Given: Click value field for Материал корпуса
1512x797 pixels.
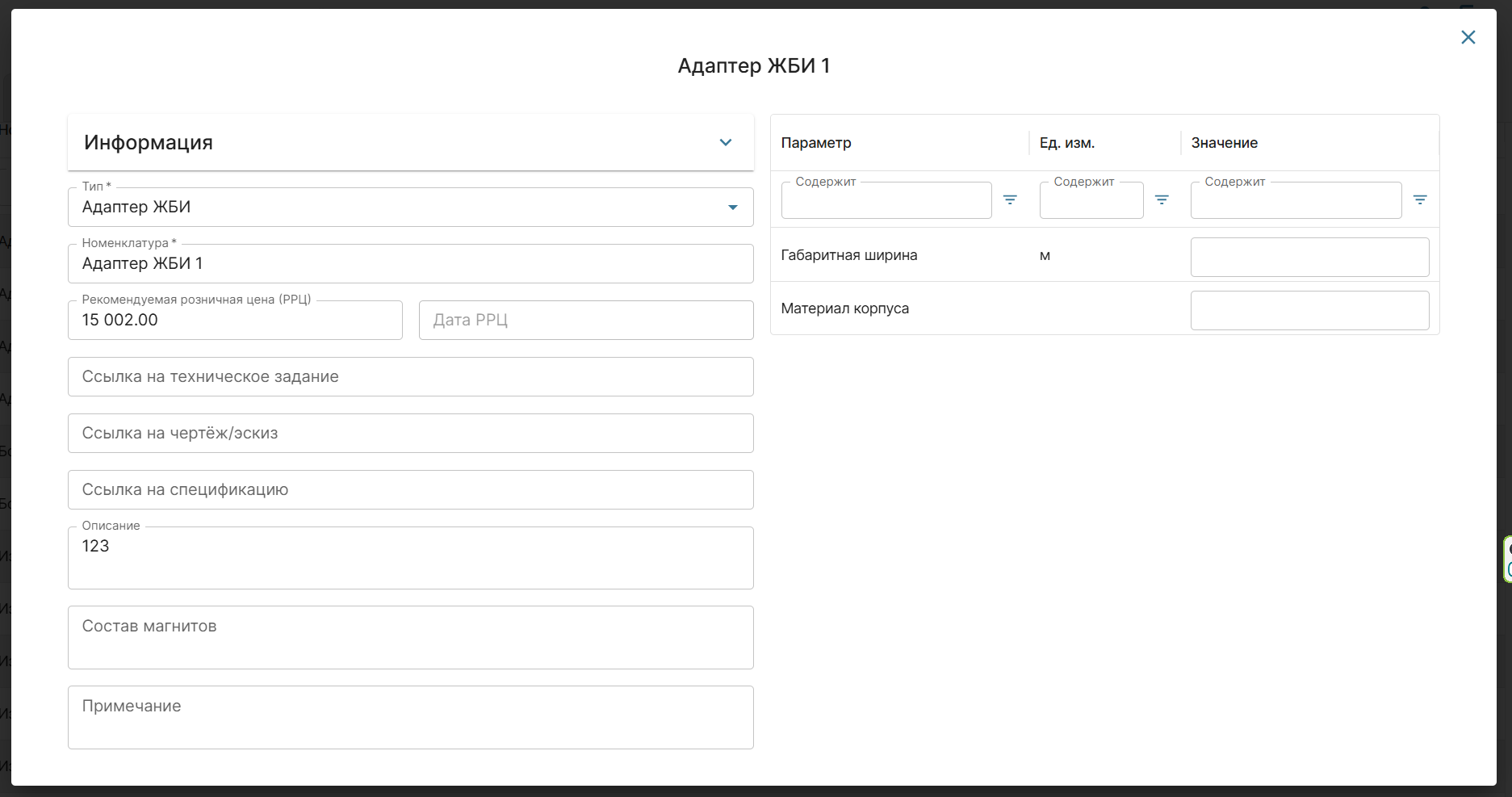Looking at the screenshot, I should [x=1309, y=310].
